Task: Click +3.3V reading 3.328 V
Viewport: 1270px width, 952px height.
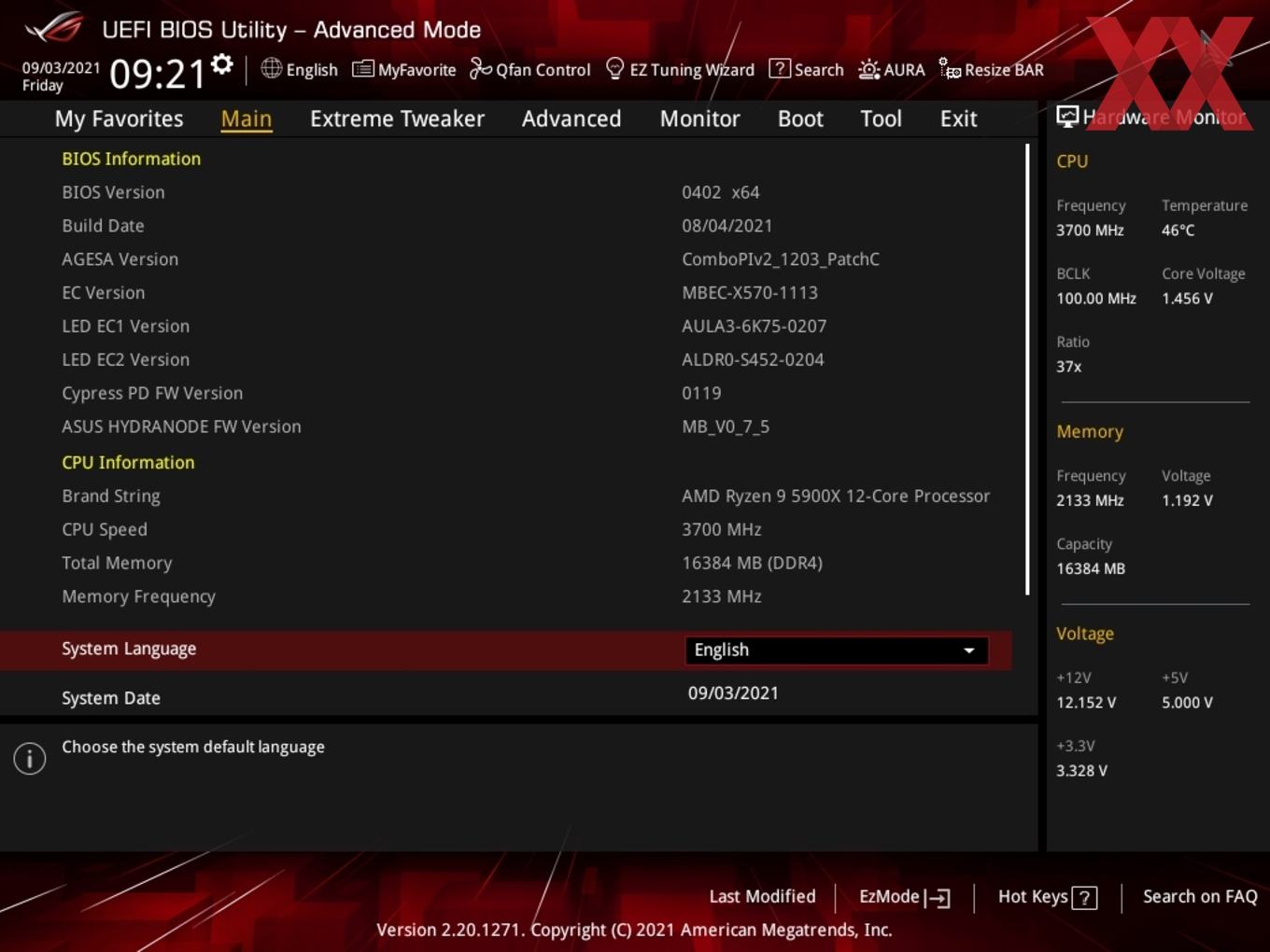Action: [x=1081, y=771]
